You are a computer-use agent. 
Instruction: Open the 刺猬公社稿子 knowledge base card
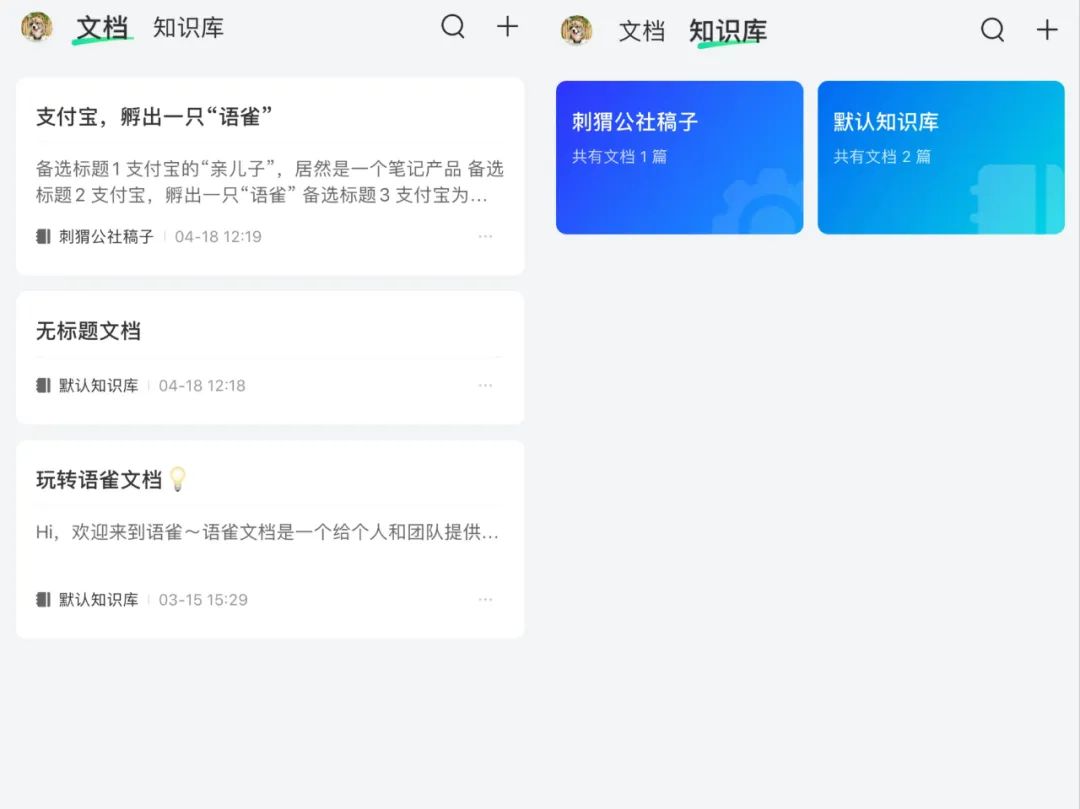coord(680,157)
